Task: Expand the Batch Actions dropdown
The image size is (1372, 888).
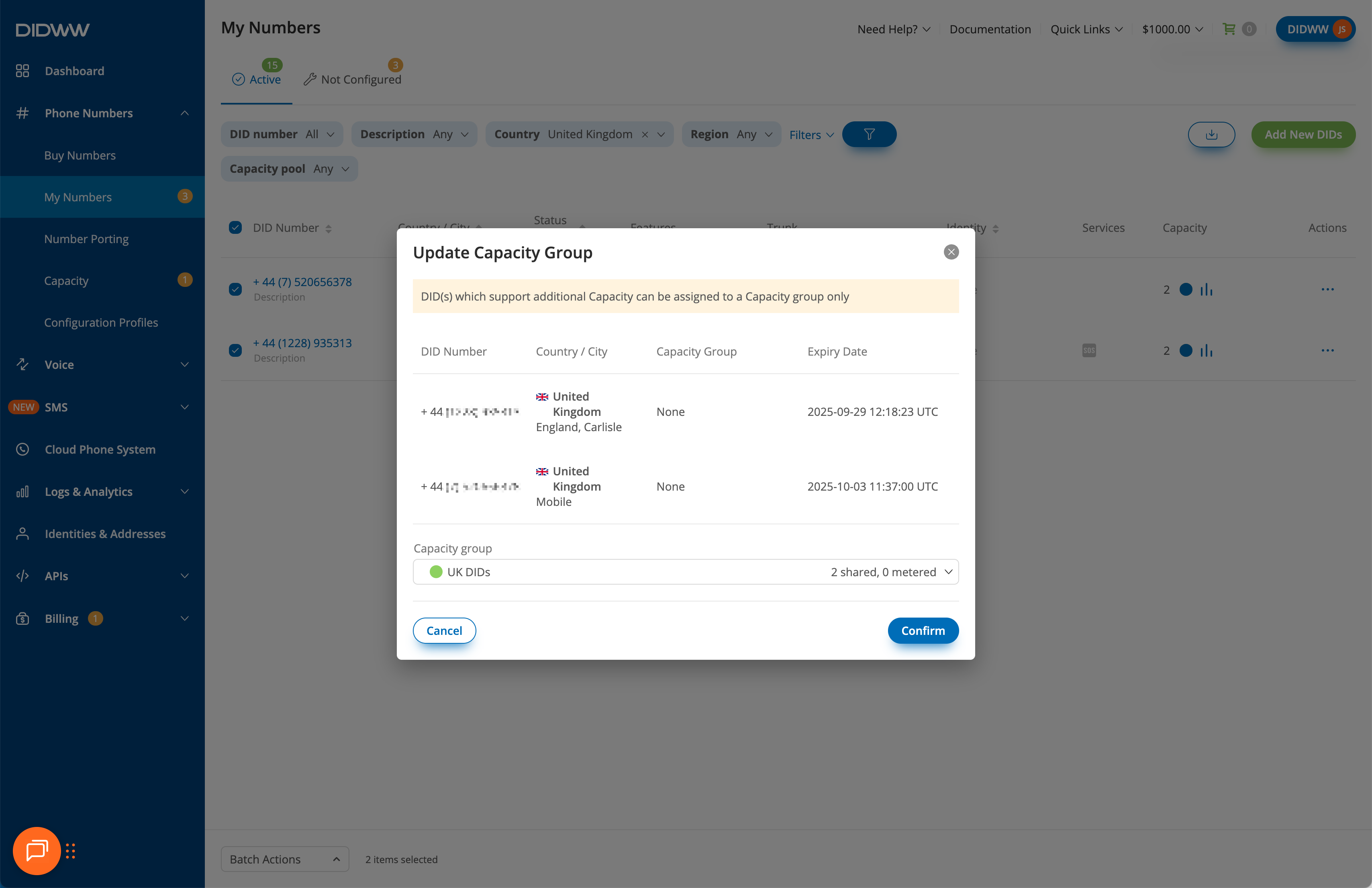Action: pos(285,859)
